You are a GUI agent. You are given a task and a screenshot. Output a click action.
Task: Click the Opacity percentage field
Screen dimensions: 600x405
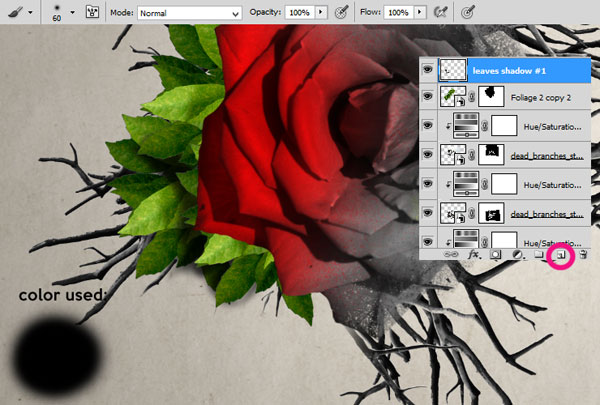(x=298, y=13)
